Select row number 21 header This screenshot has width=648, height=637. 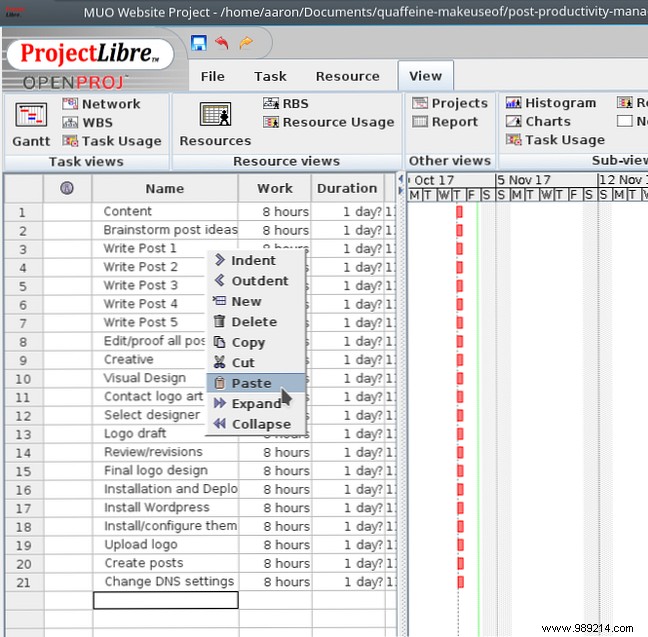coord(23,582)
